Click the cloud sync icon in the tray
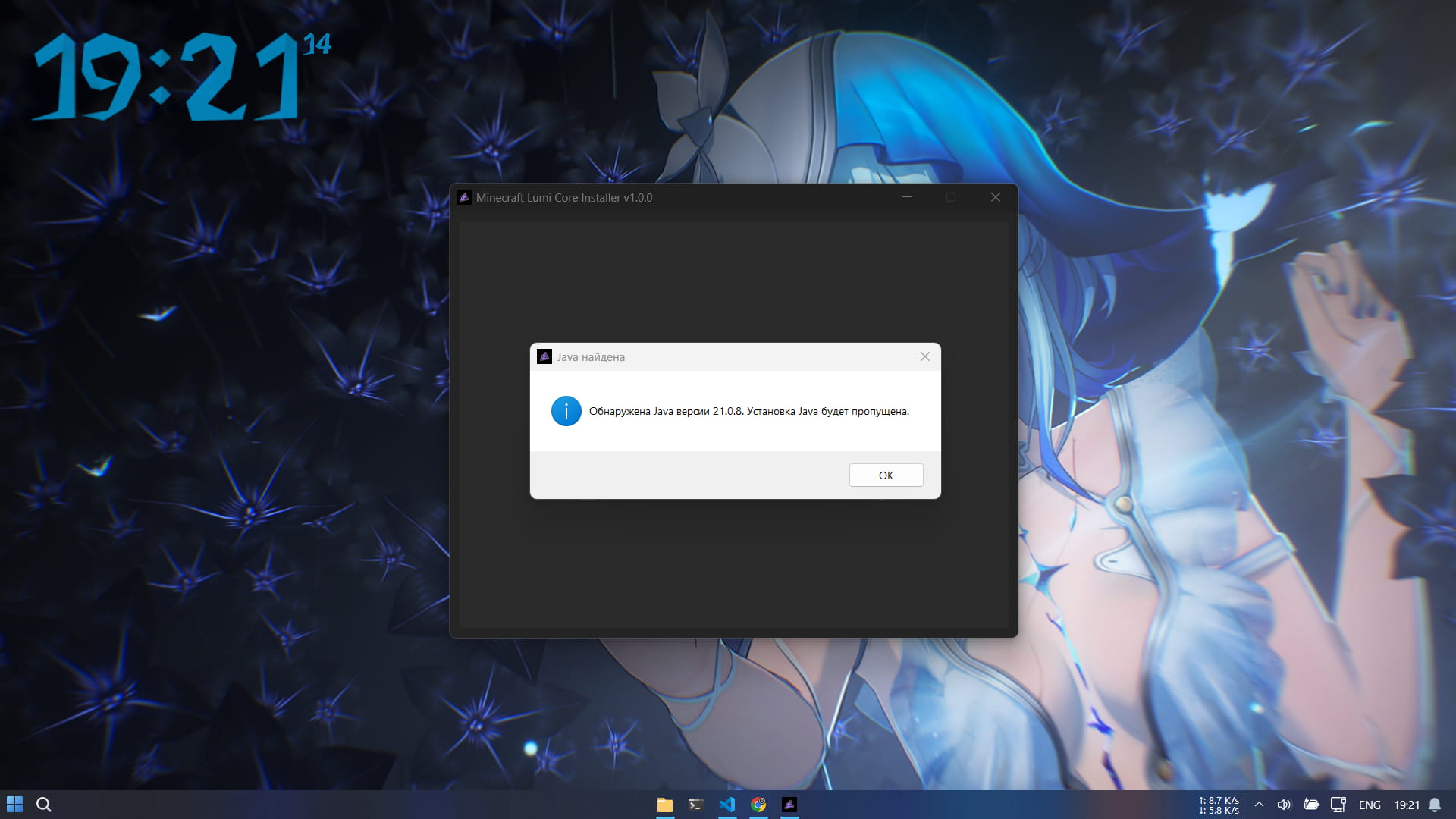The height and width of the screenshot is (819, 1456). [x=1312, y=805]
